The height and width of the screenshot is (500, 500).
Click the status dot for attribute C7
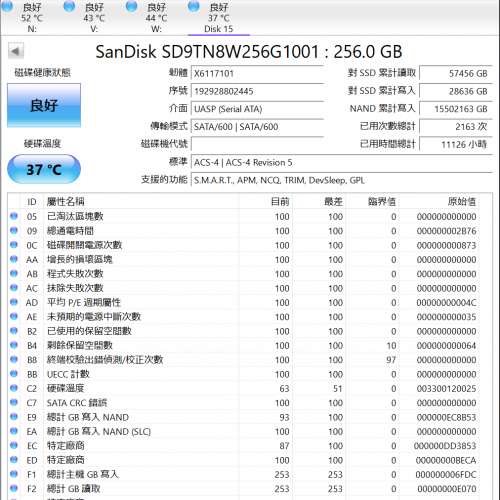pyautogui.click(x=14, y=402)
